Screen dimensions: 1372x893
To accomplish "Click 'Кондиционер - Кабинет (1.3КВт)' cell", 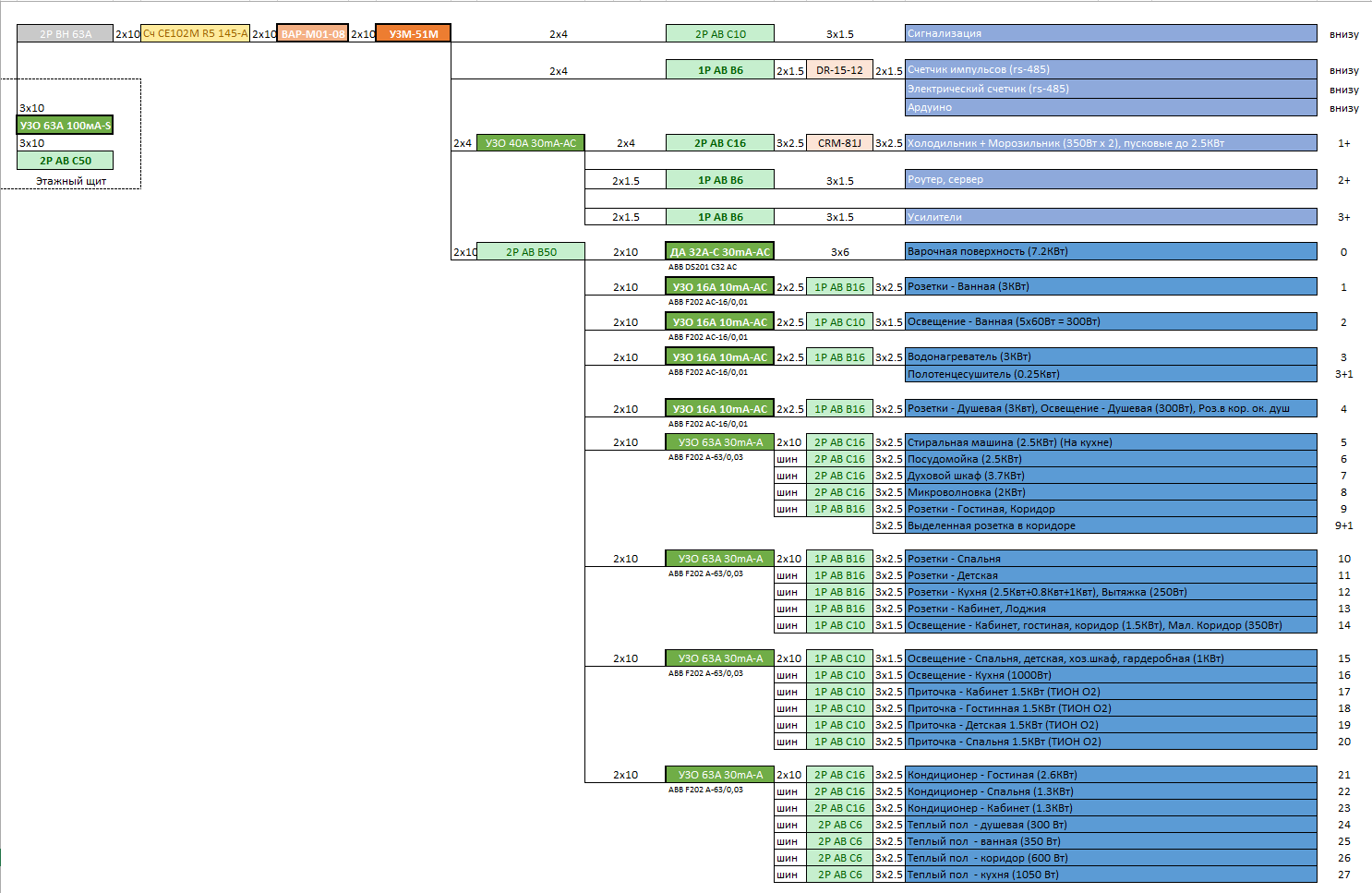I will click(1112, 808).
